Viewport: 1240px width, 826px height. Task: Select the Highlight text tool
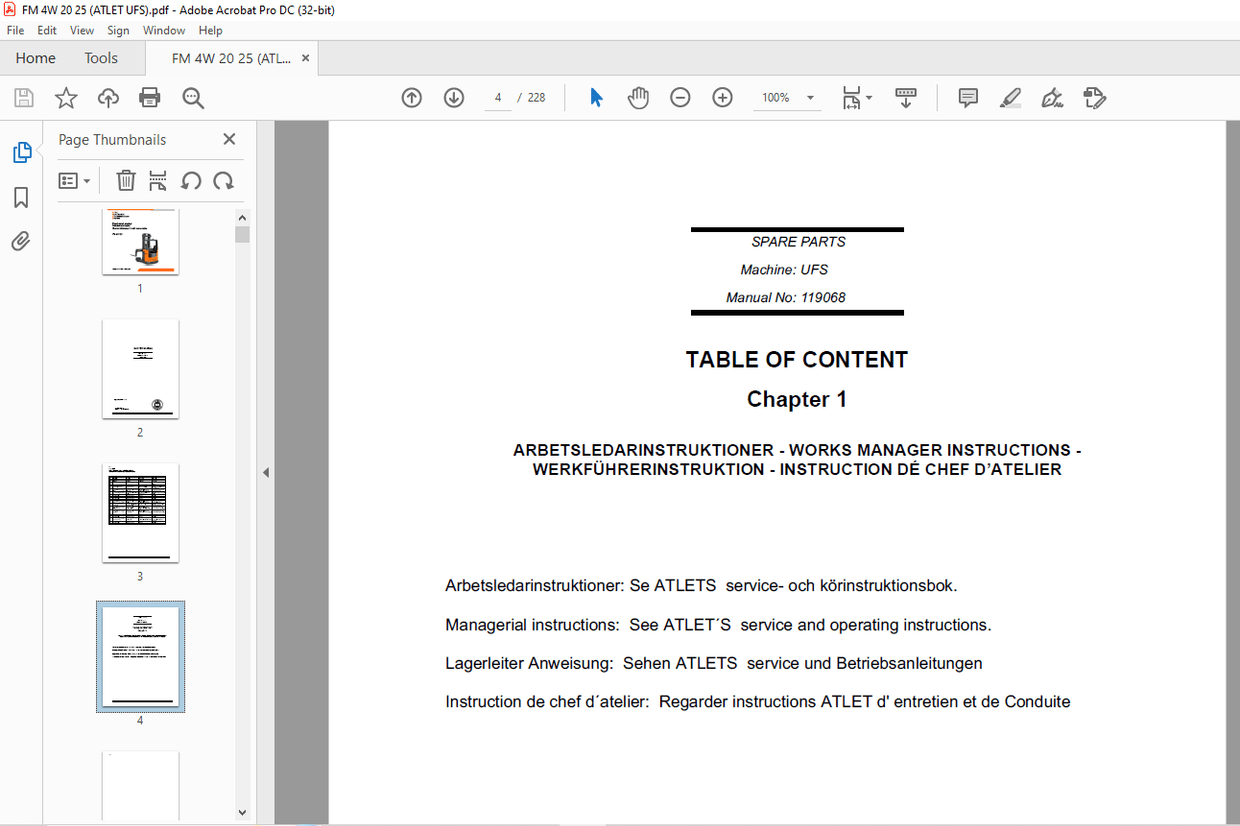(1010, 97)
